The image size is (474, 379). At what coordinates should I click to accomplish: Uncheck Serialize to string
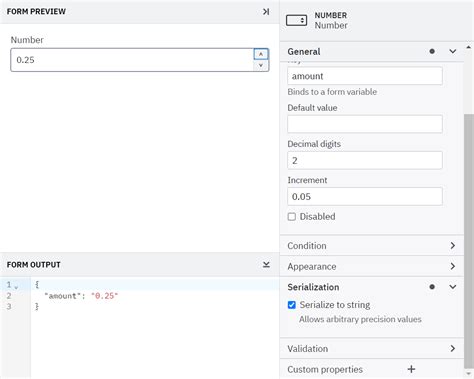coord(292,305)
